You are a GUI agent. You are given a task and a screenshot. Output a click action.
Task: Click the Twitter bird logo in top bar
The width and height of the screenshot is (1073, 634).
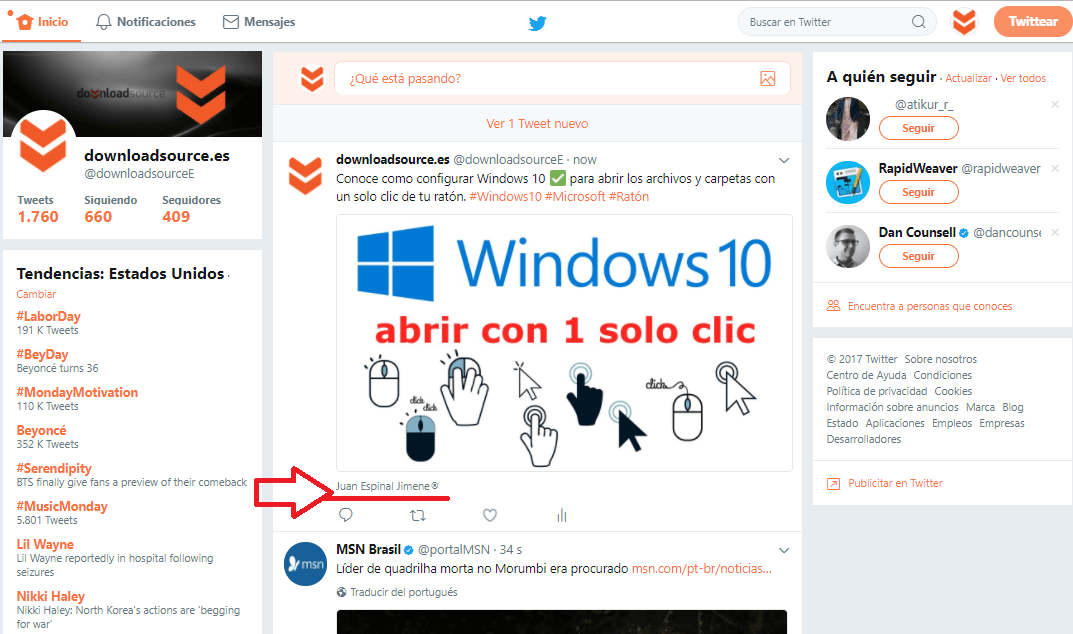(x=537, y=23)
